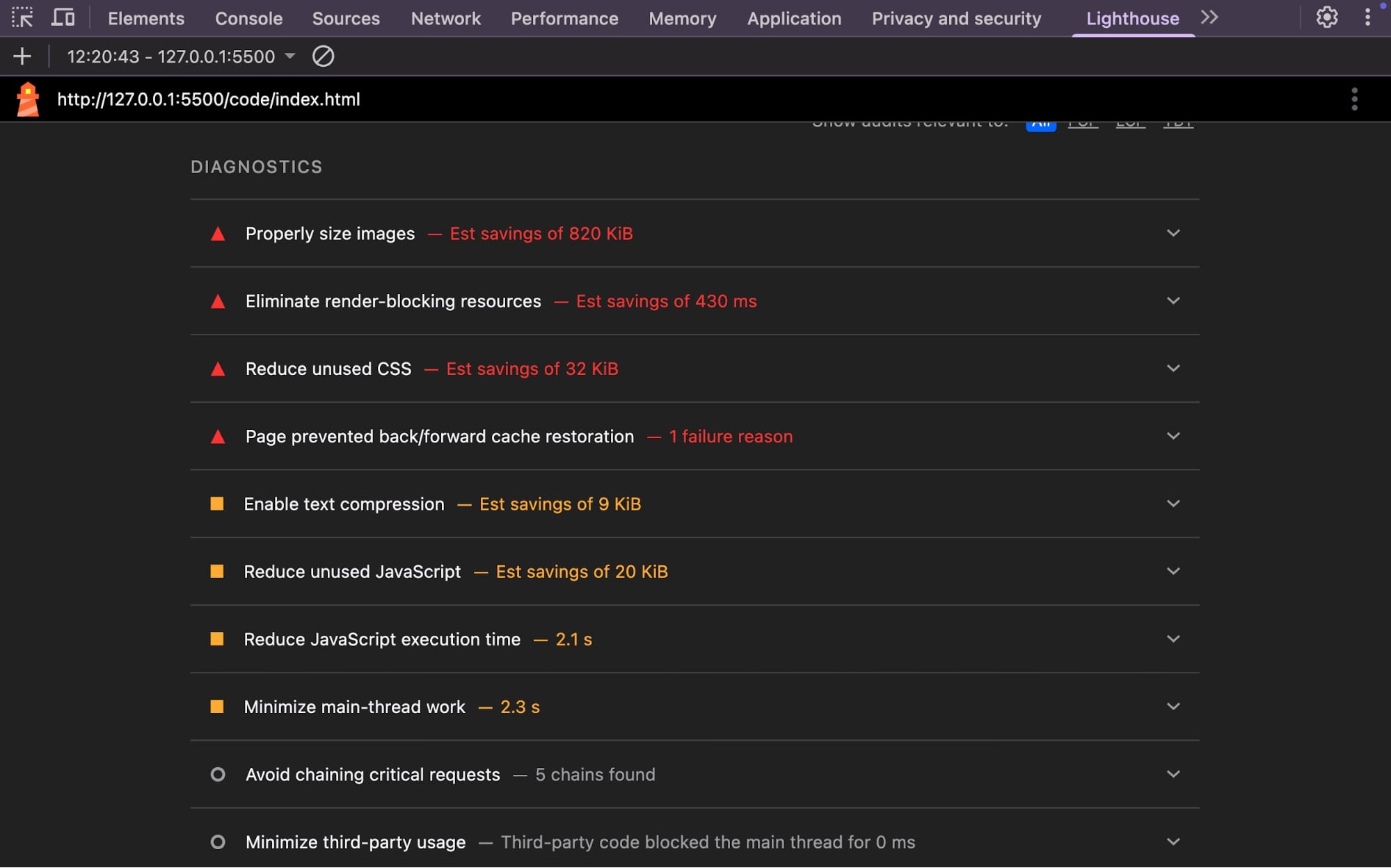
Task: Click the Avoid chaining critical requests row
Action: (372, 775)
